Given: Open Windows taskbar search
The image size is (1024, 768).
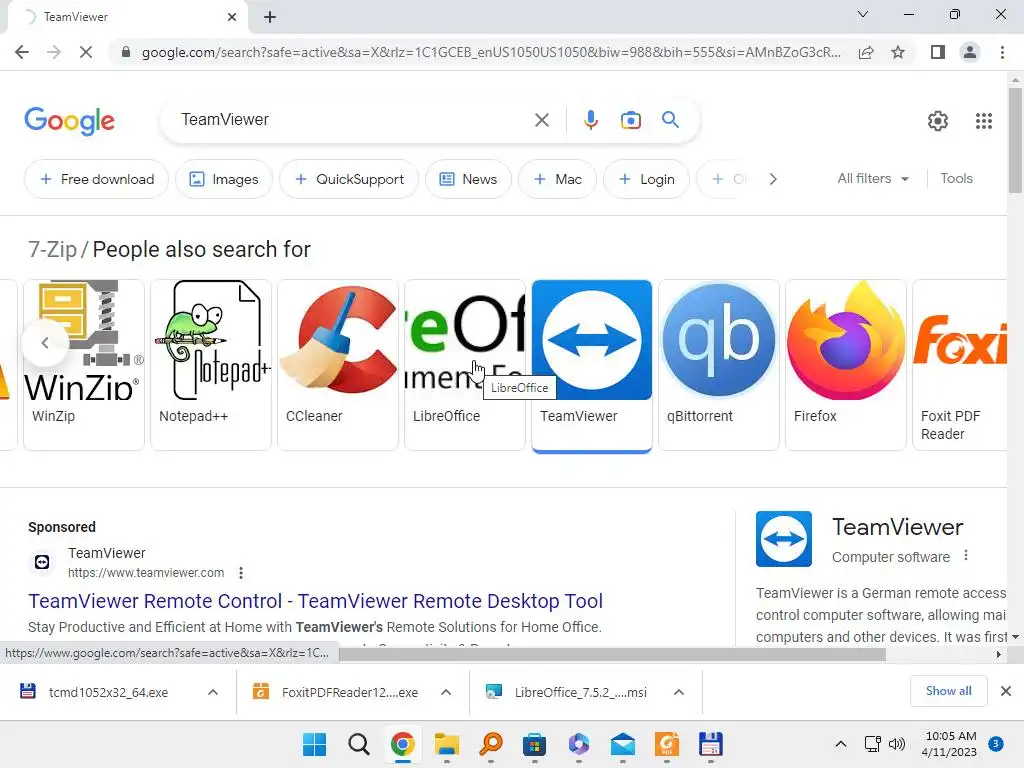Looking at the screenshot, I should click(x=359, y=744).
